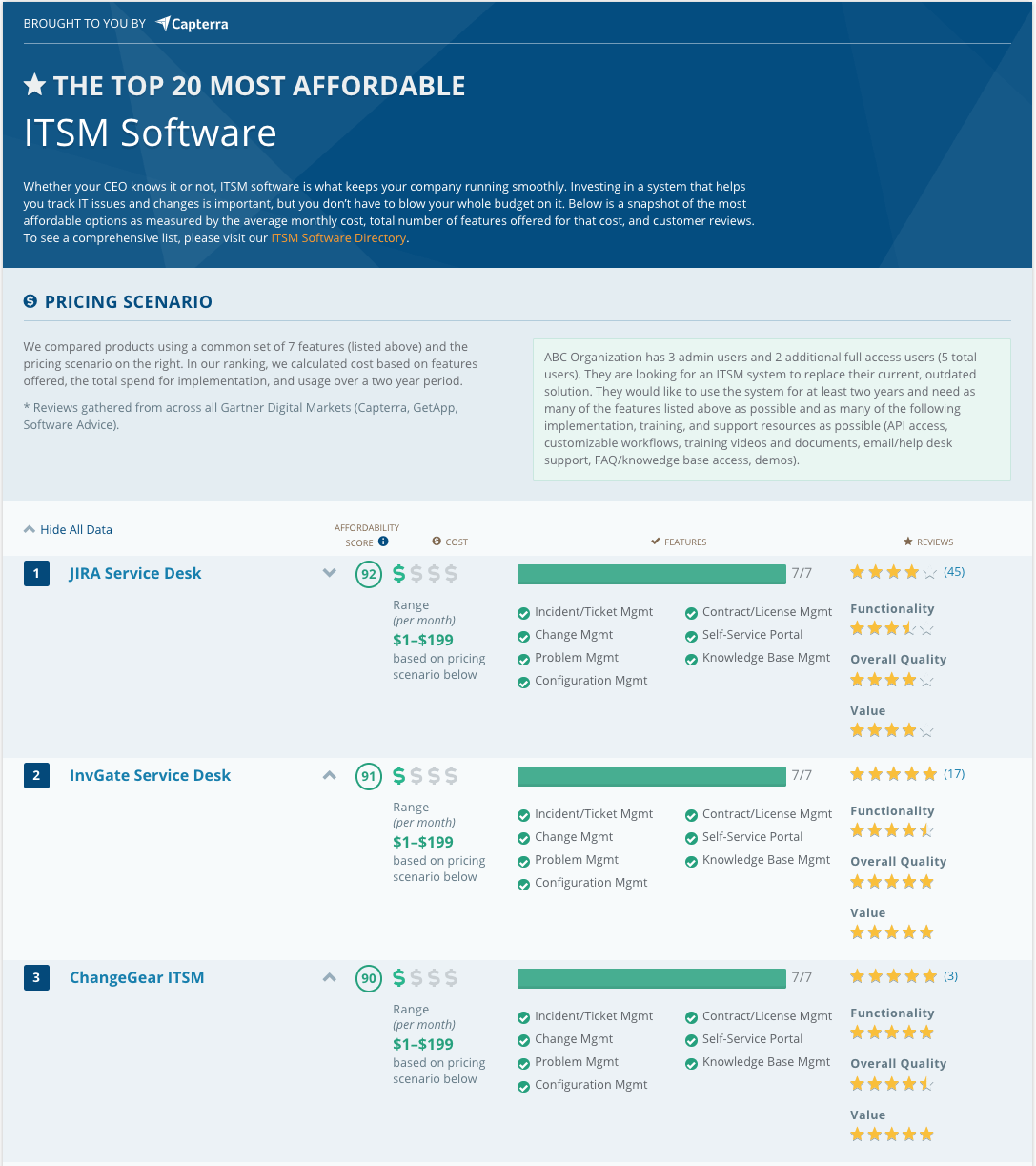Click rank number 2 badge
The height and width of the screenshot is (1166, 1036).
tap(36, 775)
